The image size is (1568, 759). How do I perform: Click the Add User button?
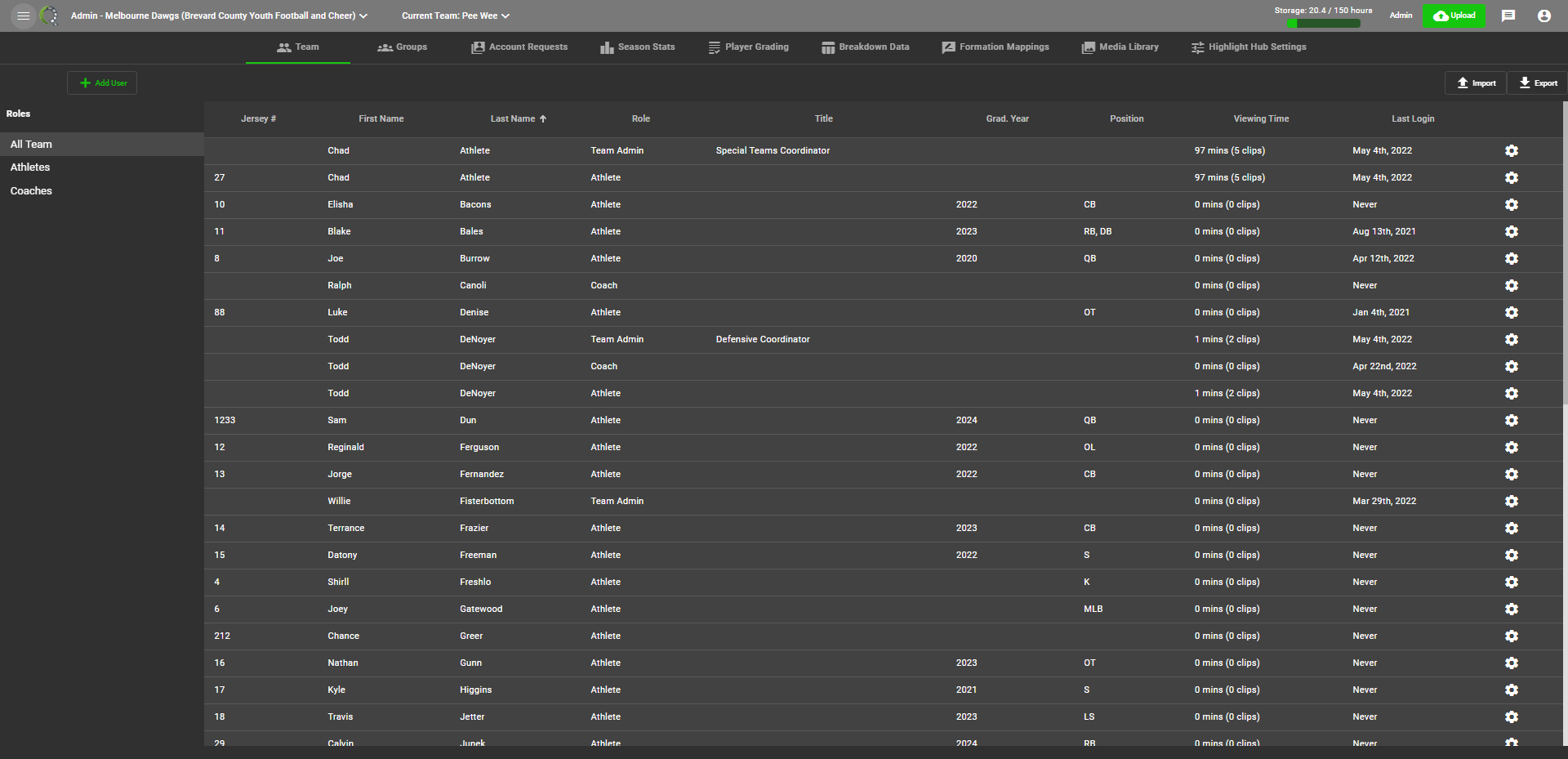point(102,83)
